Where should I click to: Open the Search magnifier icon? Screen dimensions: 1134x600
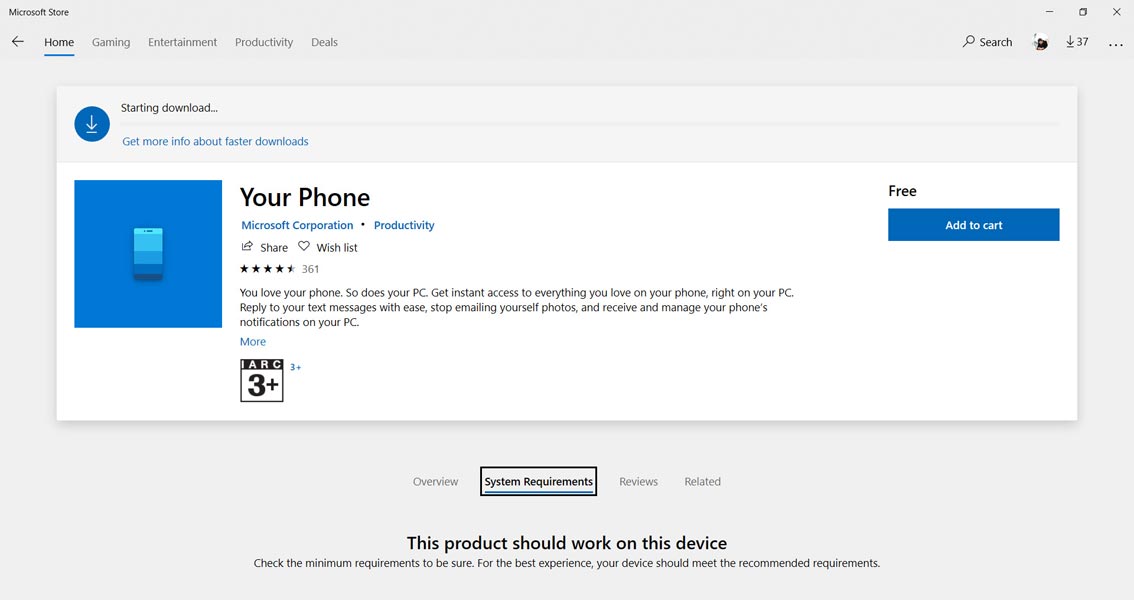pos(968,42)
